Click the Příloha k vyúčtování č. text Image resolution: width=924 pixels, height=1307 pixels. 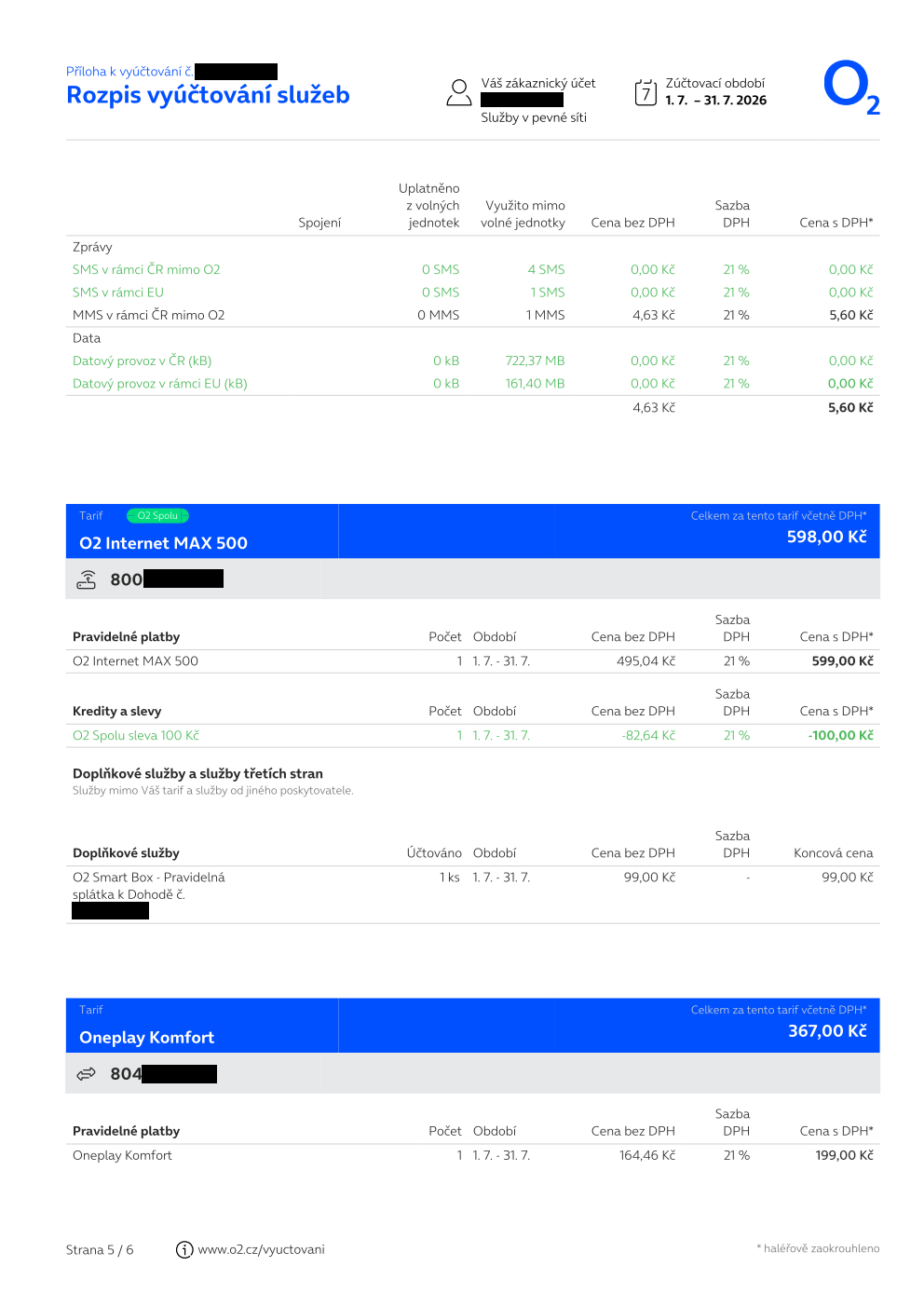click(x=129, y=71)
